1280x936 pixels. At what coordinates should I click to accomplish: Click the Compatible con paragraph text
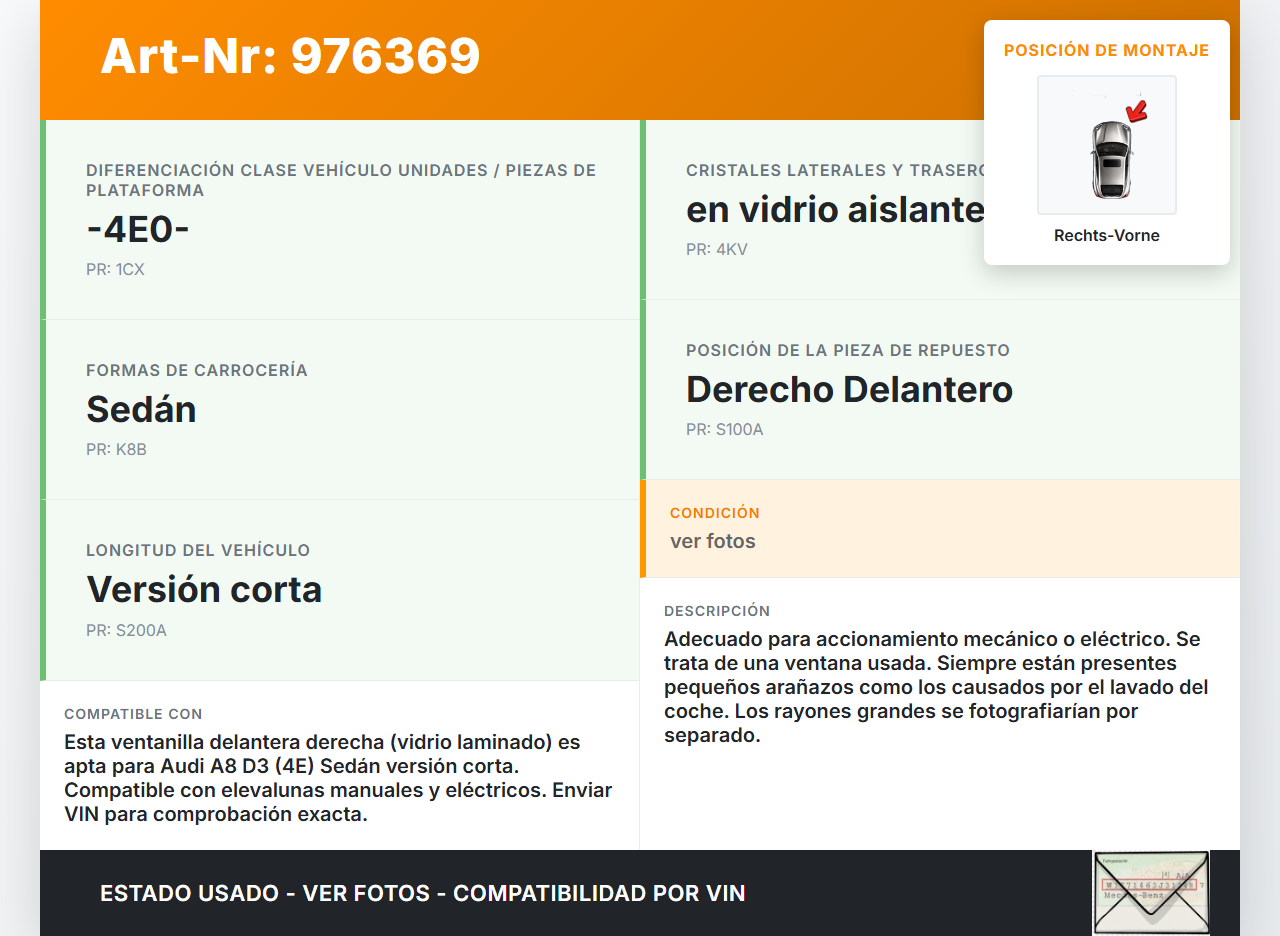coord(338,778)
